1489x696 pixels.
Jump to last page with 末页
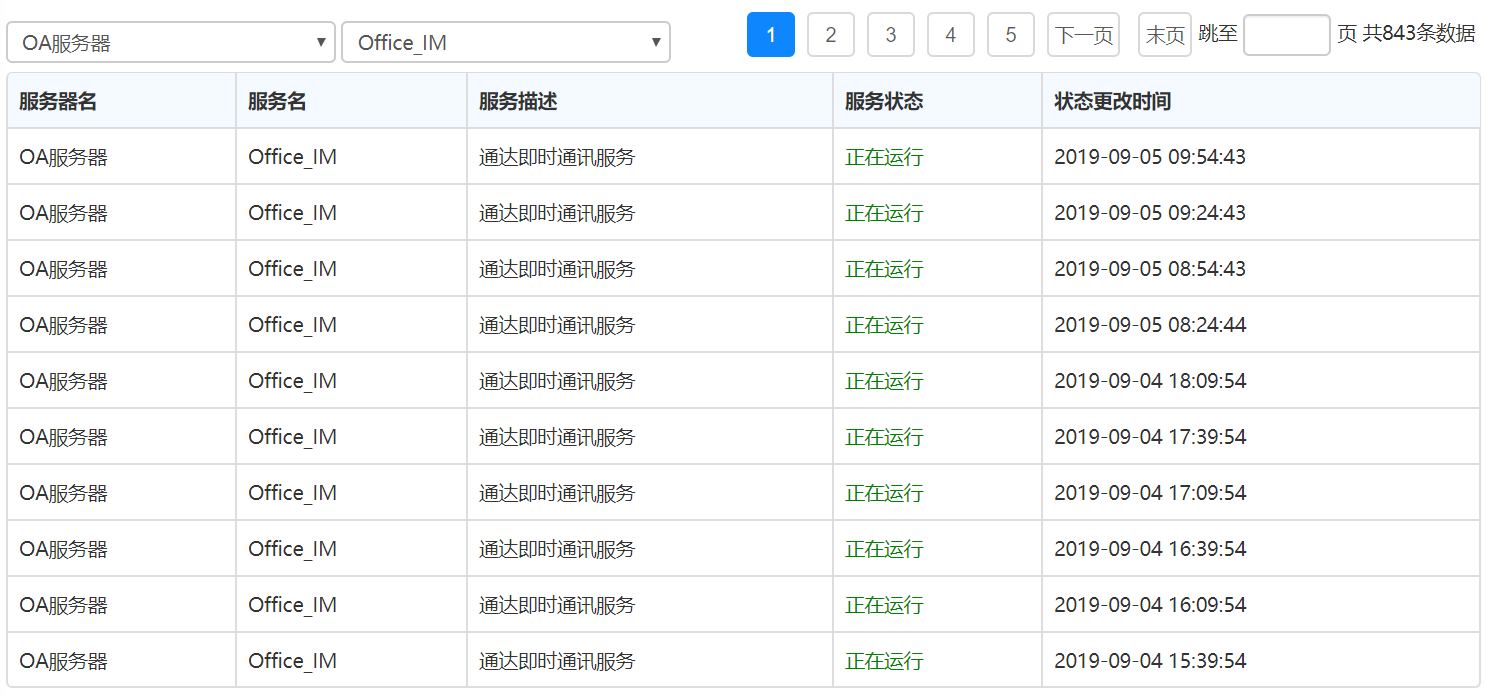[1164, 35]
